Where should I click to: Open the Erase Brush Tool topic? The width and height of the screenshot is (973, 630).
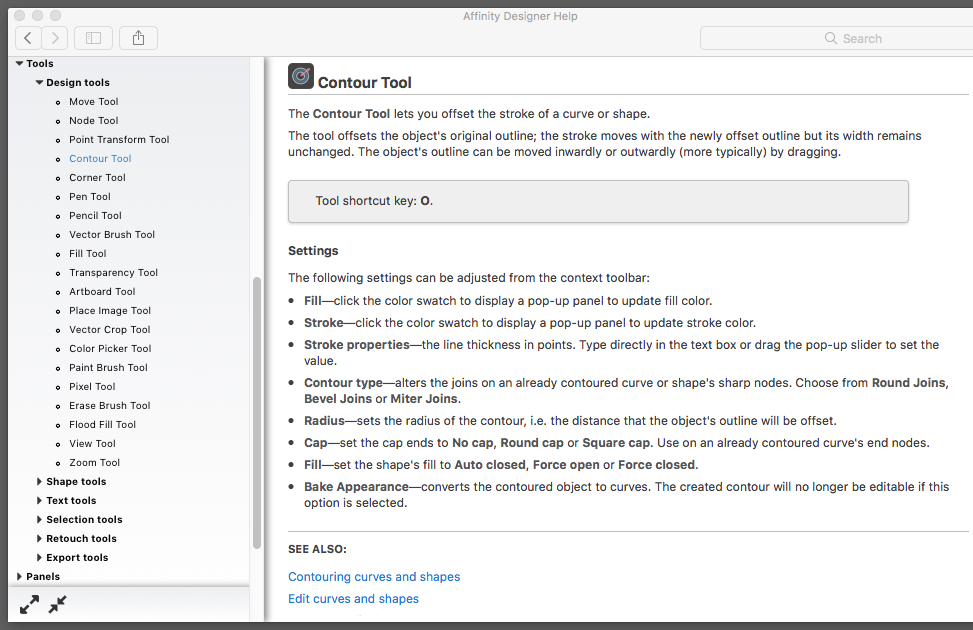[110, 405]
